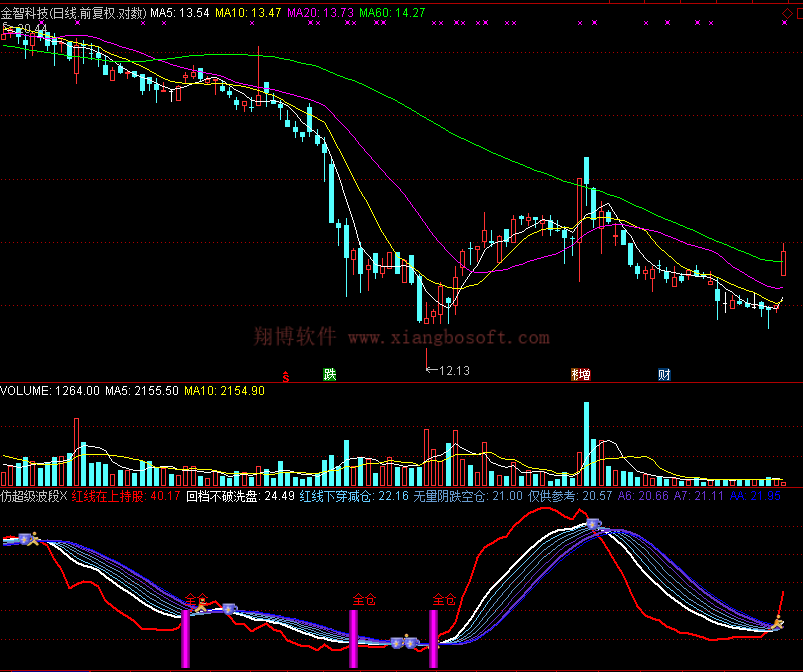Viewport: 803px width, 672px height.
Task: Click the VOLUME: 1264.00 label
Action: click(50, 391)
